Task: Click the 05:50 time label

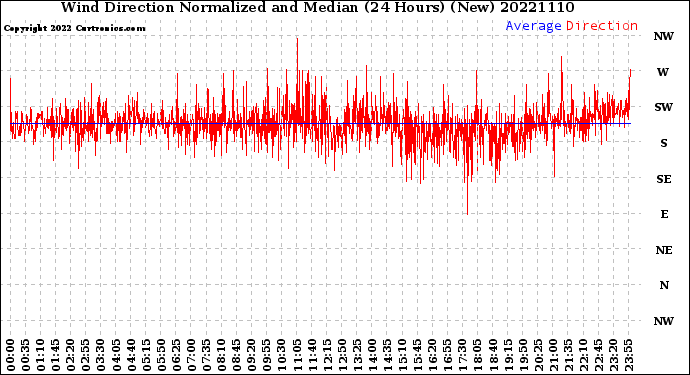Action: 161,356
